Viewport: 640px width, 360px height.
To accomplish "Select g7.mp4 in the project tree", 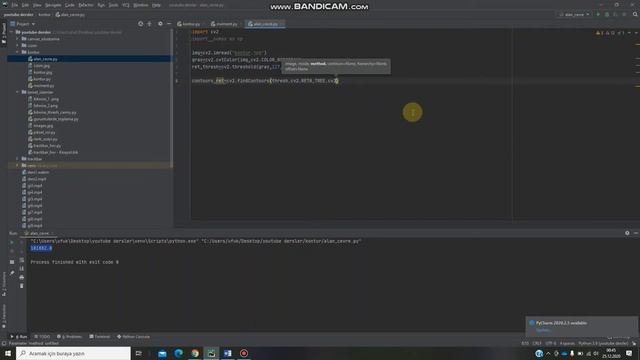I will point(35,212).
